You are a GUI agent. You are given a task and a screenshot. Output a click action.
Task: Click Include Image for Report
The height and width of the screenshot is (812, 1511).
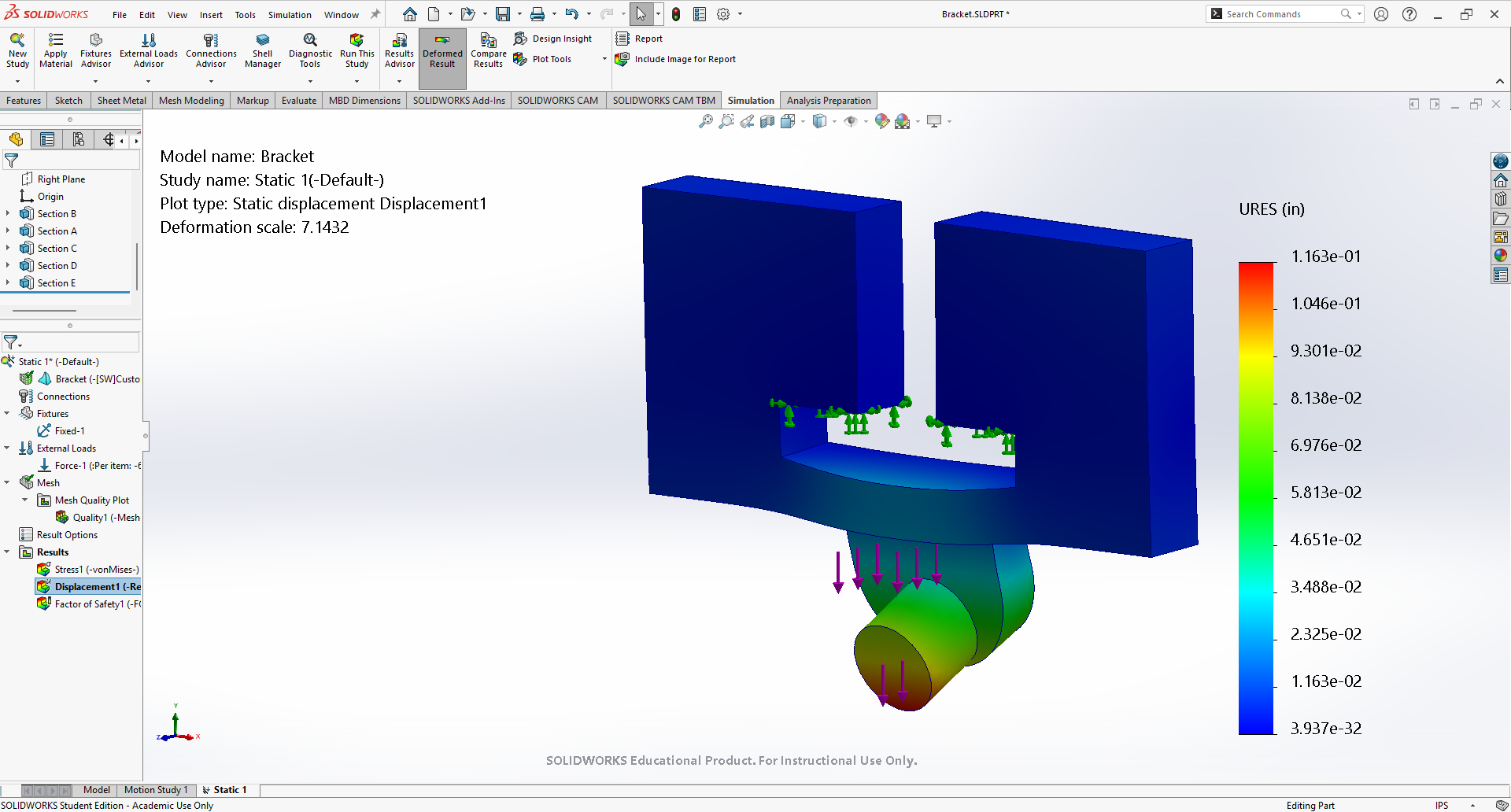pyautogui.click(x=676, y=59)
